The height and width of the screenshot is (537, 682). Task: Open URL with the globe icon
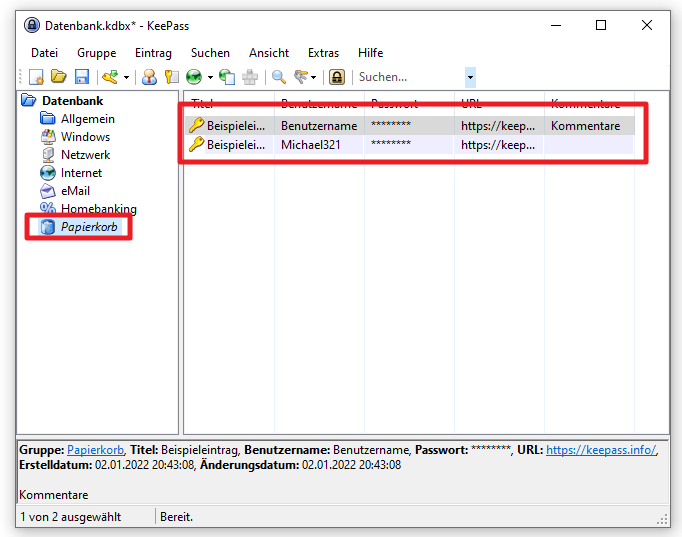point(194,77)
